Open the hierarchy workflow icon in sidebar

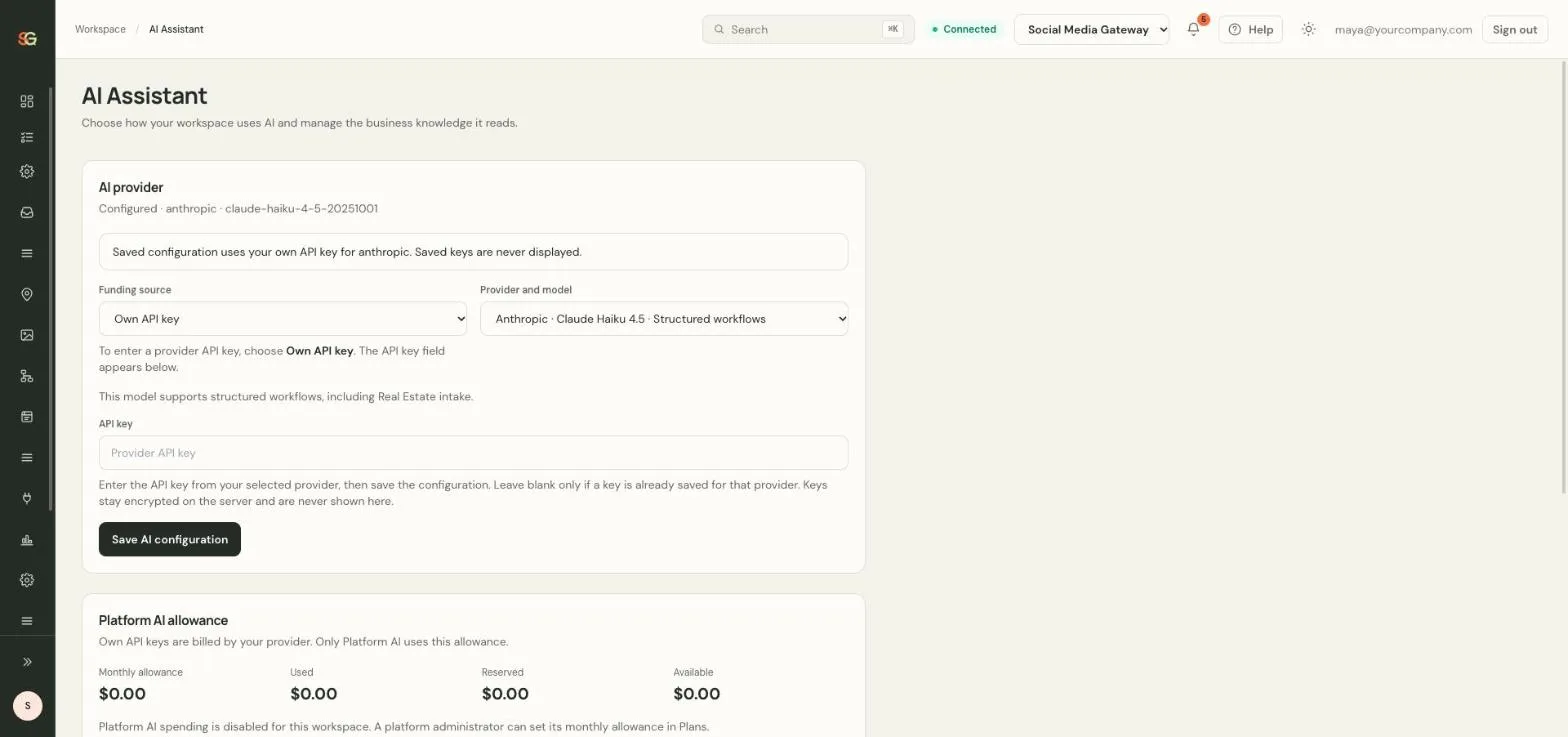[x=27, y=376]
